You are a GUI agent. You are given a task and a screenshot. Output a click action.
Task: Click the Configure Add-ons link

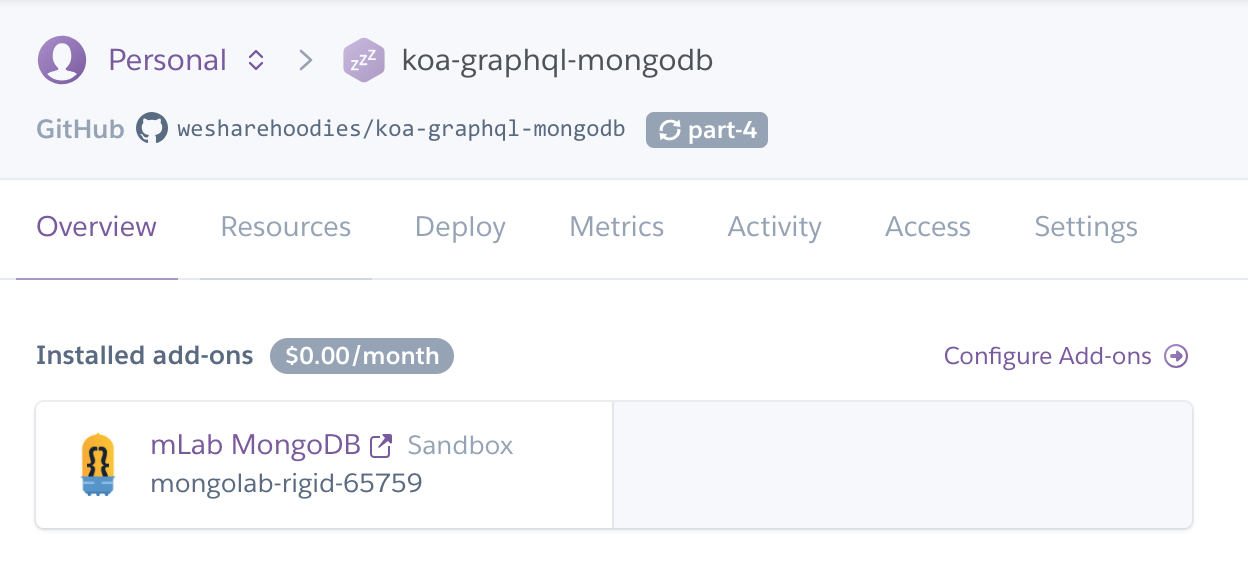(x=1048, y=356)
